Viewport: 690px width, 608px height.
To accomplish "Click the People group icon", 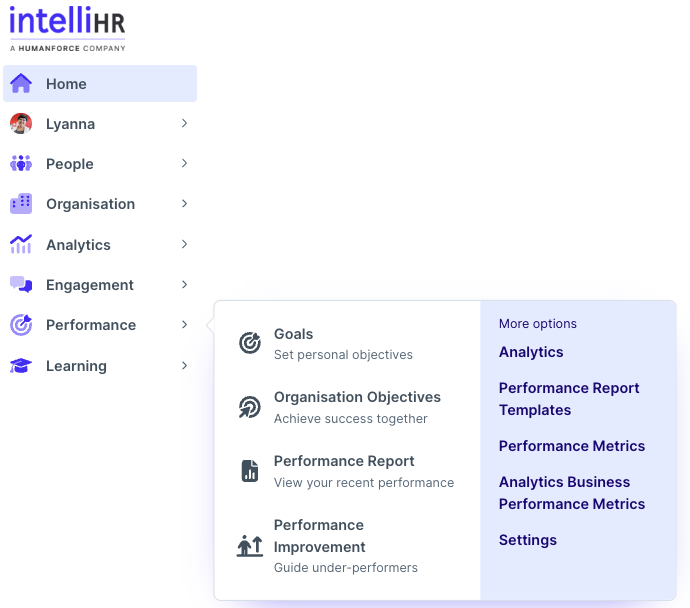I will (x=21, y=164).
